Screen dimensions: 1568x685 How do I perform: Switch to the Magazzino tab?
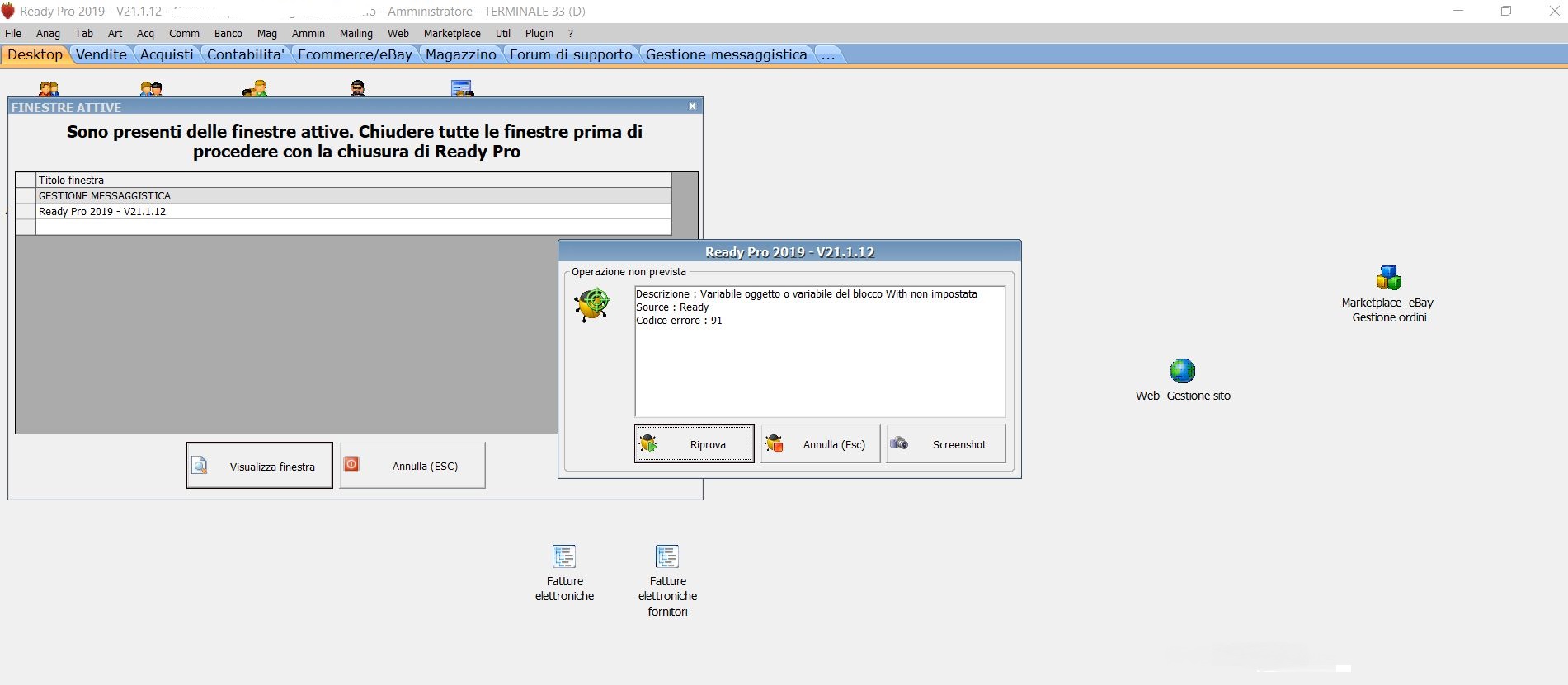coord(461,54)
